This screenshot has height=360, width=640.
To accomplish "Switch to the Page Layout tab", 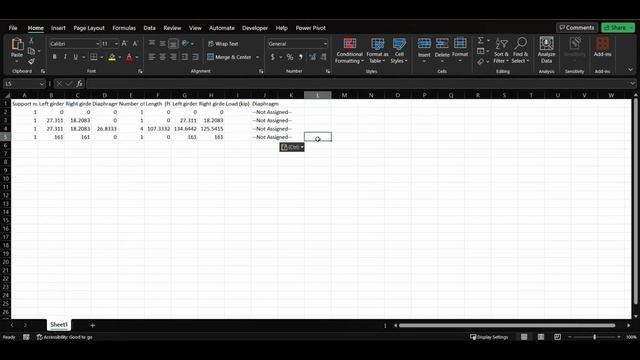I will click(89, 28).
